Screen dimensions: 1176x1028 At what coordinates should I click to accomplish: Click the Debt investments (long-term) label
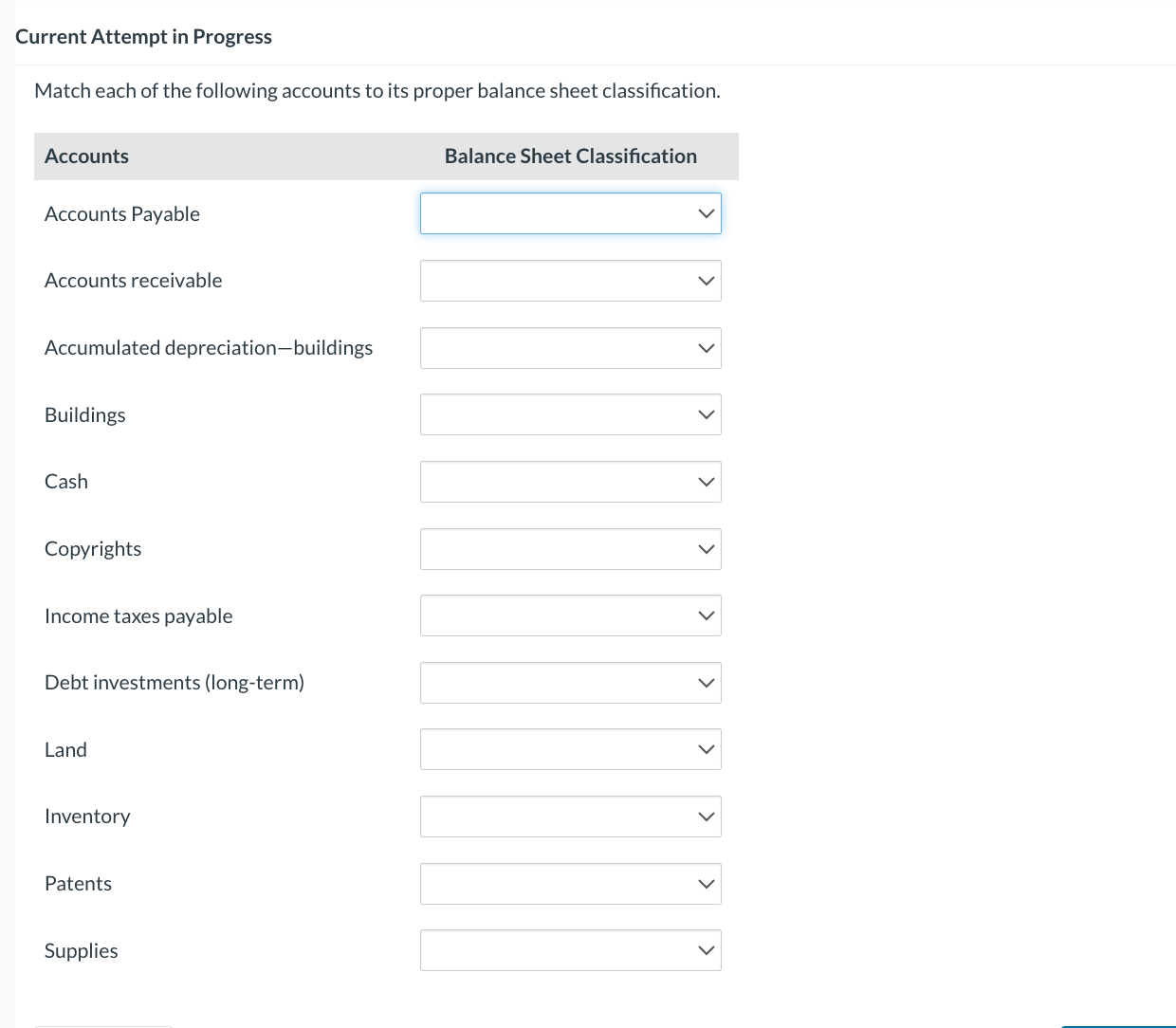pyautogui.click(x=175, y=683)
